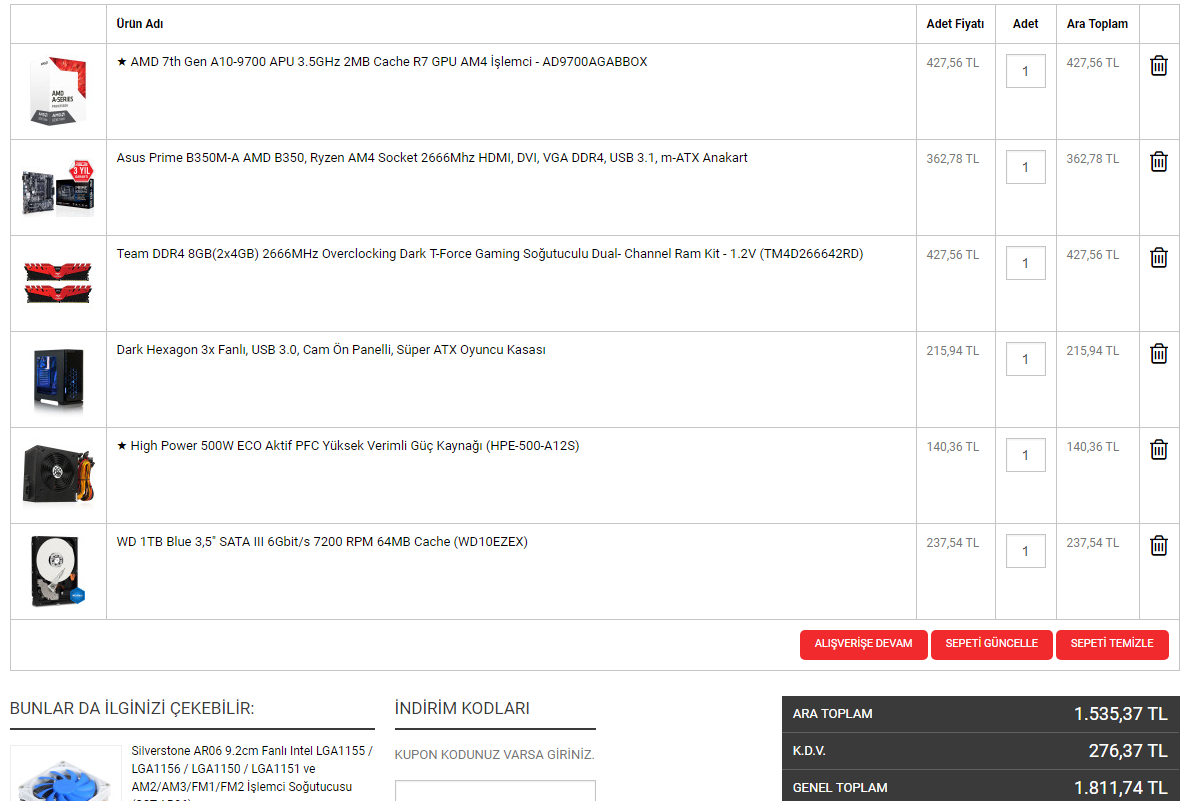The width and height of the screenshot is (1183, 801).
Task: Click the Ara Toplam column header
Action: pos(1097,24)
